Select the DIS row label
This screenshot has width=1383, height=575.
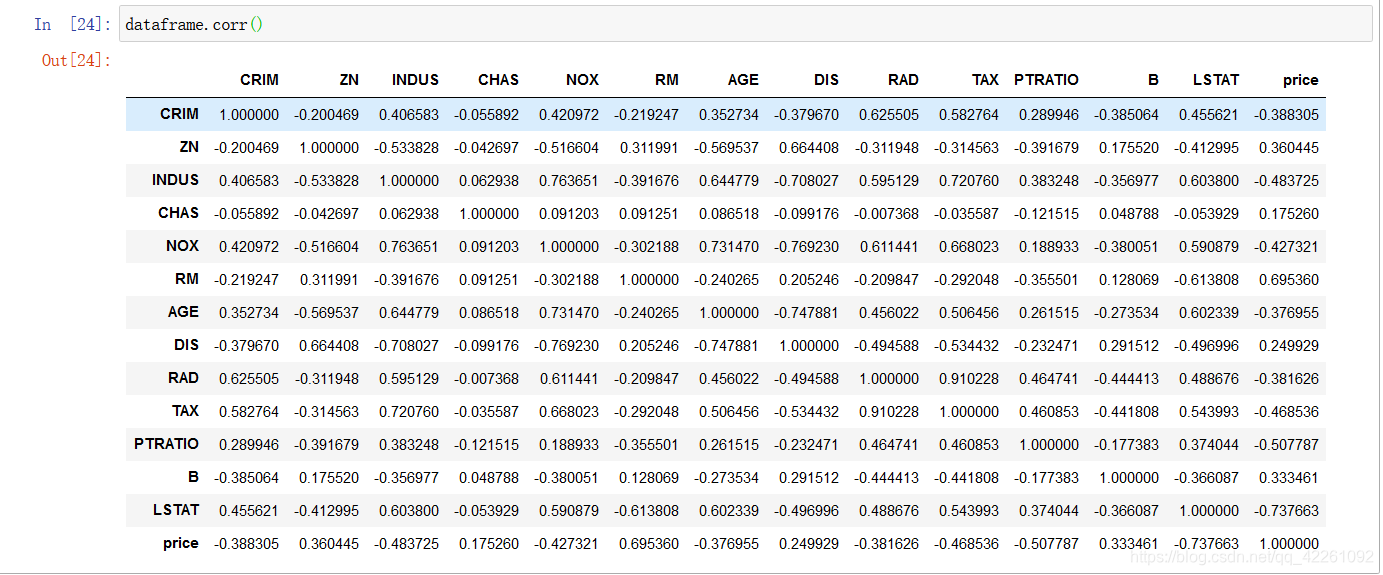pos(186,345)
